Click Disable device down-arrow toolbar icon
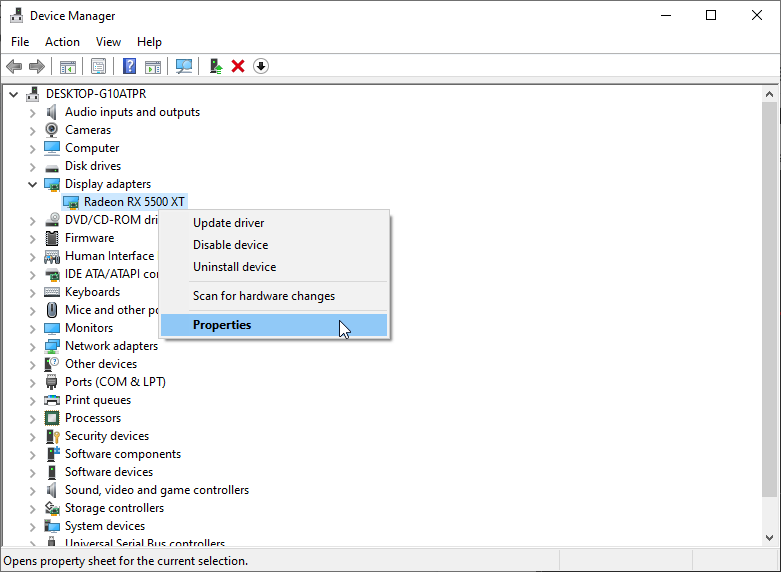781x572 pixels. [261, 66]
